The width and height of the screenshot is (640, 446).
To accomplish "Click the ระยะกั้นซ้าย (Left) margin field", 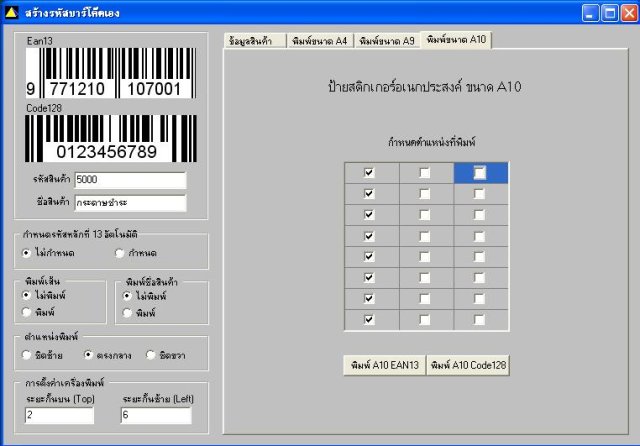I will pos(153,415).
